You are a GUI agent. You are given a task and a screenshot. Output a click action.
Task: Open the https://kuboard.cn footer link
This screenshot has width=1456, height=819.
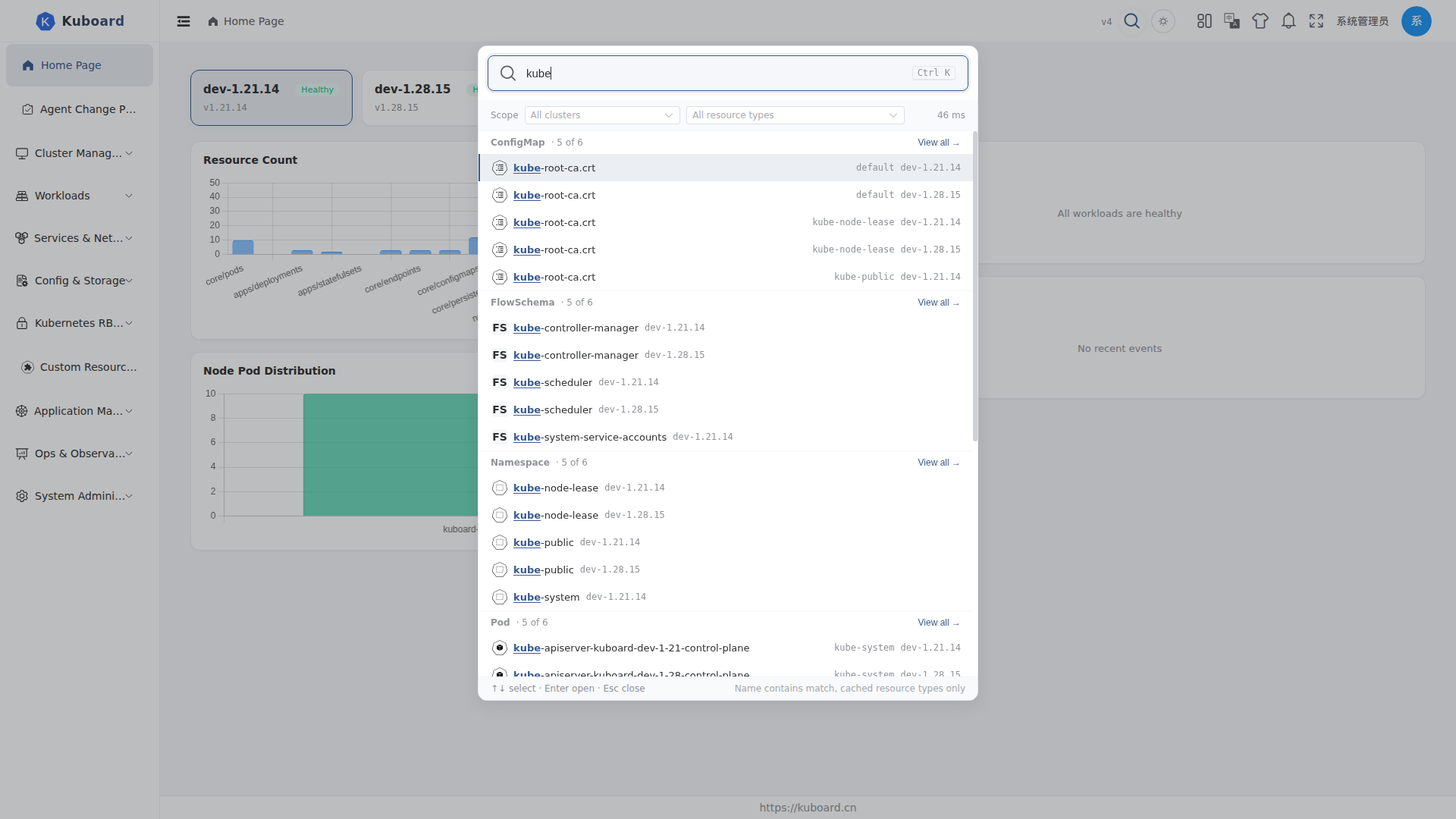[808, 808]
